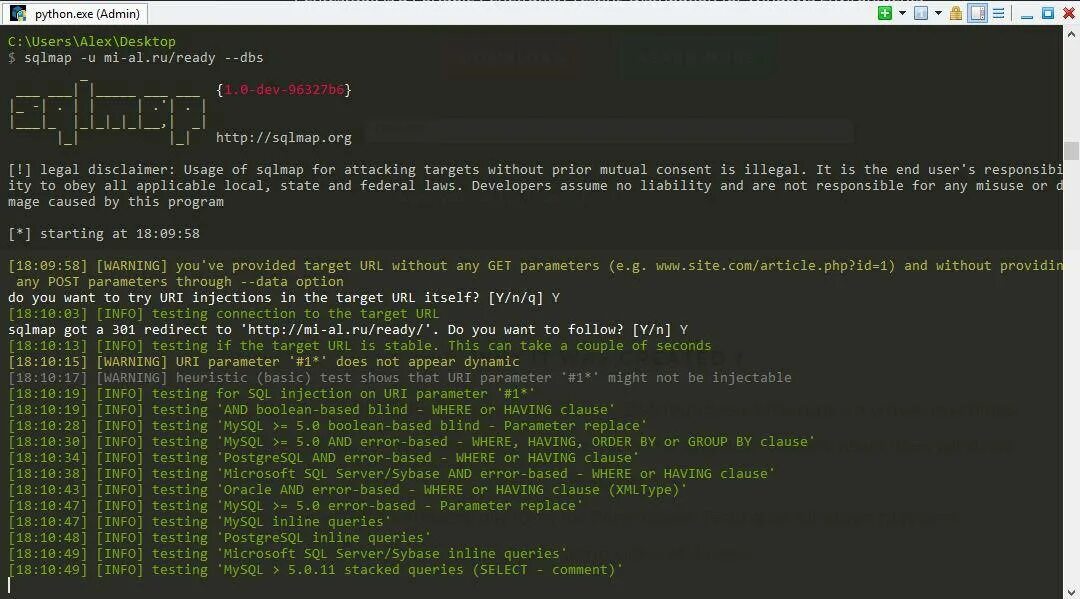Click scrollbar up arrow at top
The image size is (1080, 599).
tap(1071, 33)
